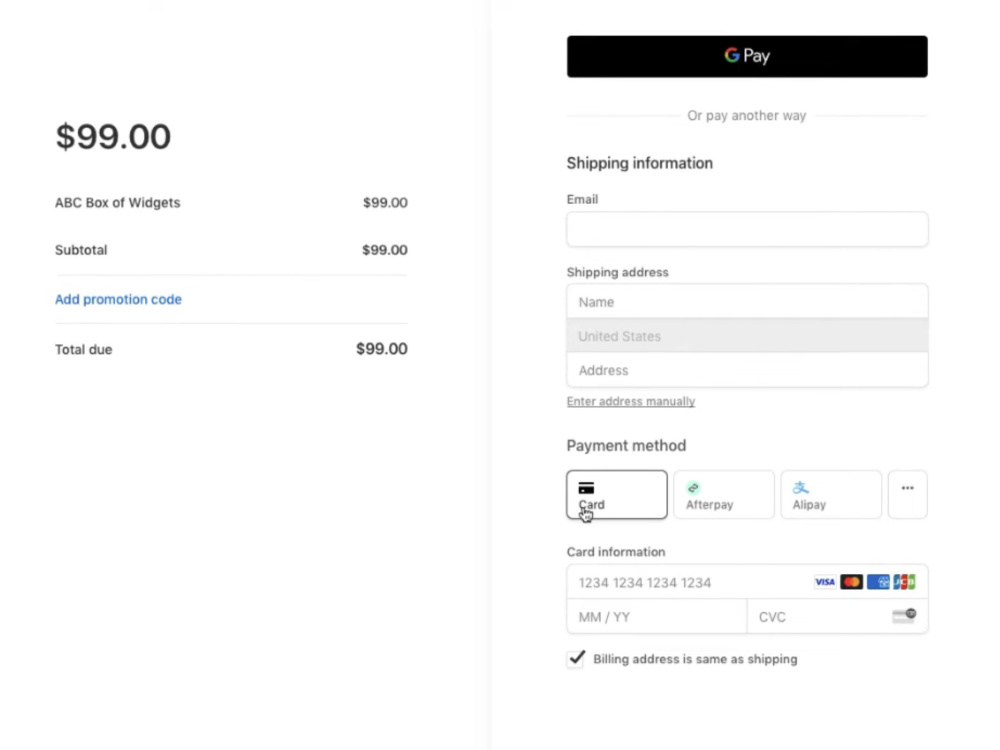1000x750 pixels.
Task: Click the Google Pay logo button
Action: point(747,56)
